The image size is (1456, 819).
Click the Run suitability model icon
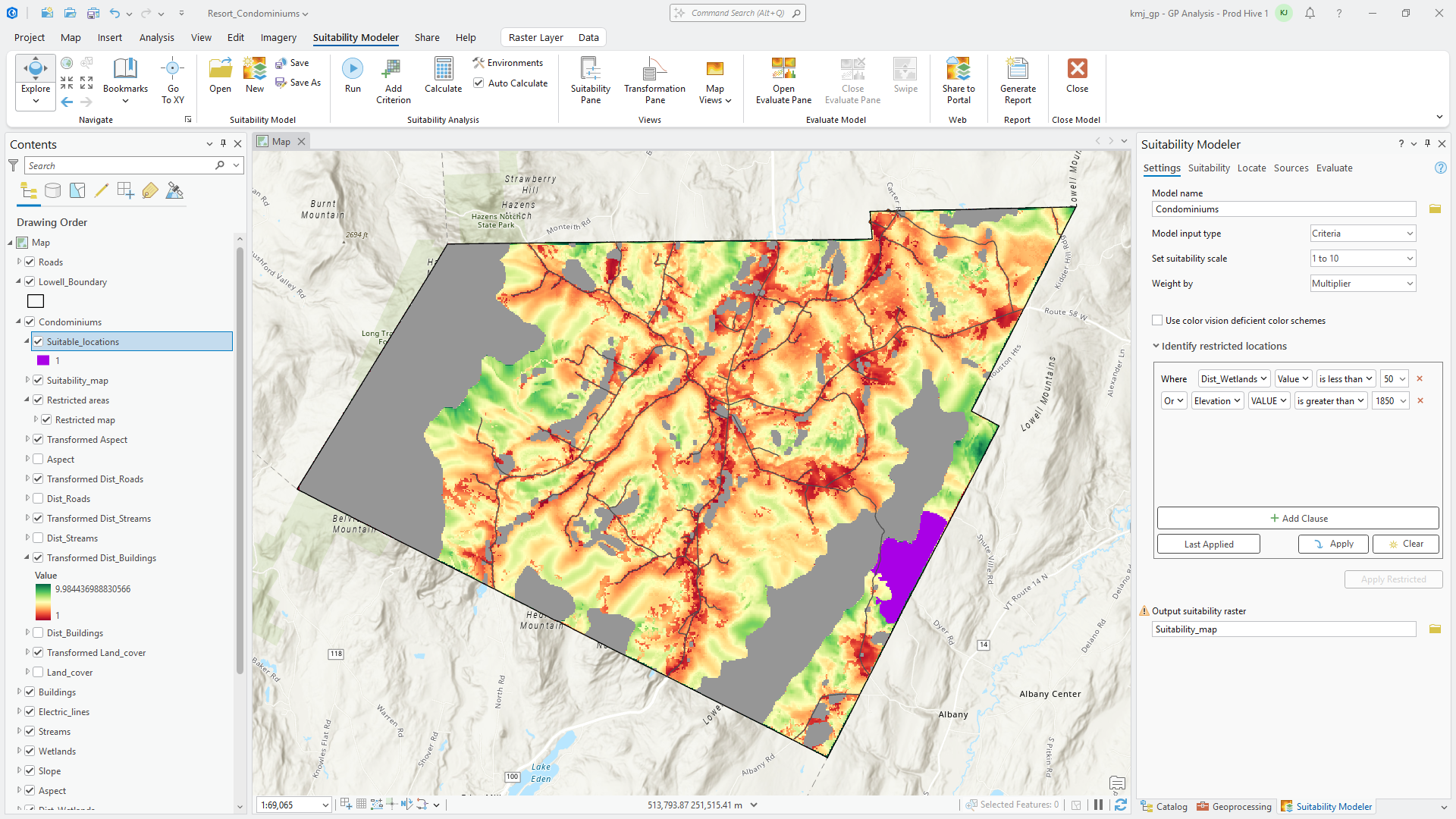point(352,70)
